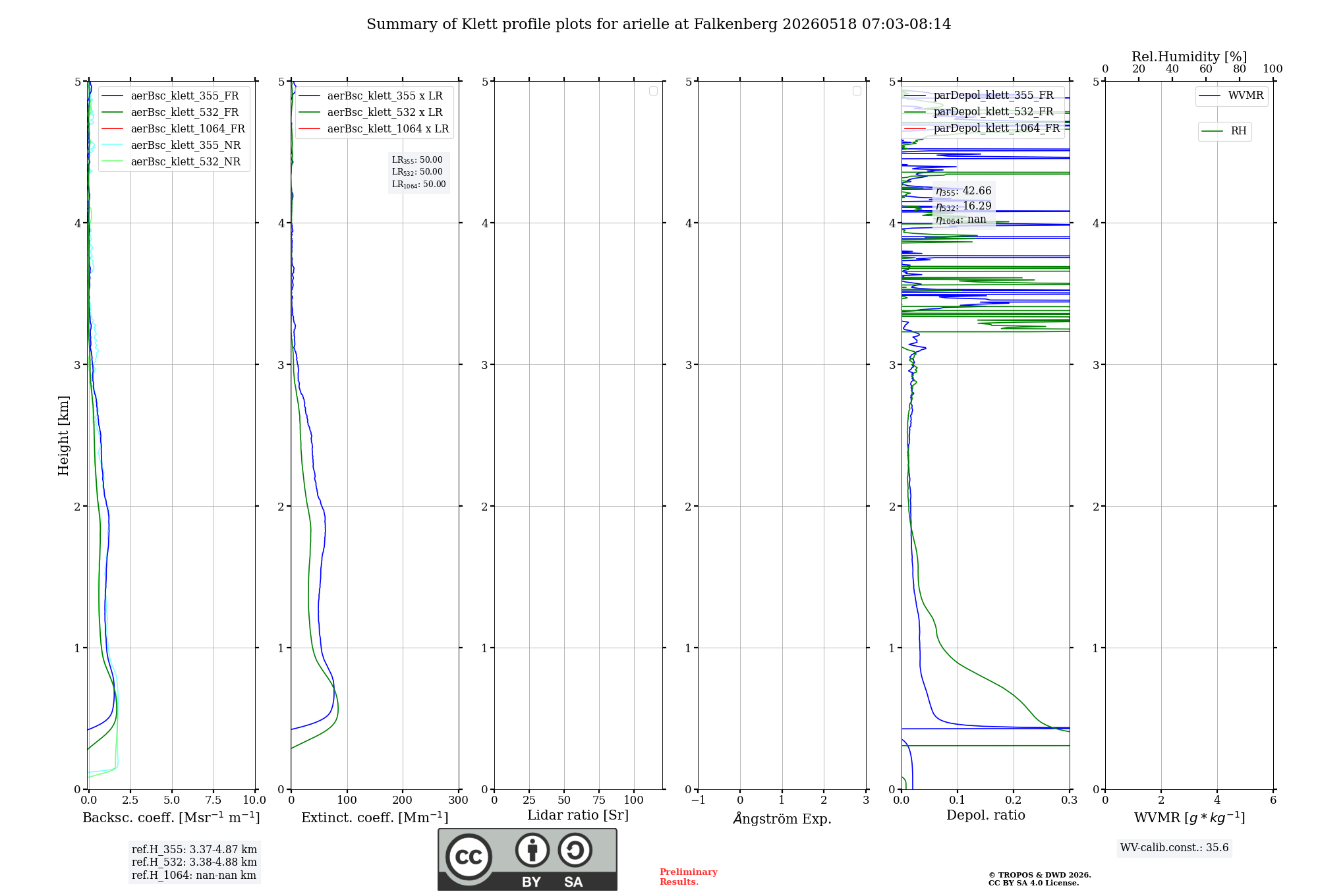Click the '© TROPOS & DWD 2026.' copyright text

tap(1040, 875)
